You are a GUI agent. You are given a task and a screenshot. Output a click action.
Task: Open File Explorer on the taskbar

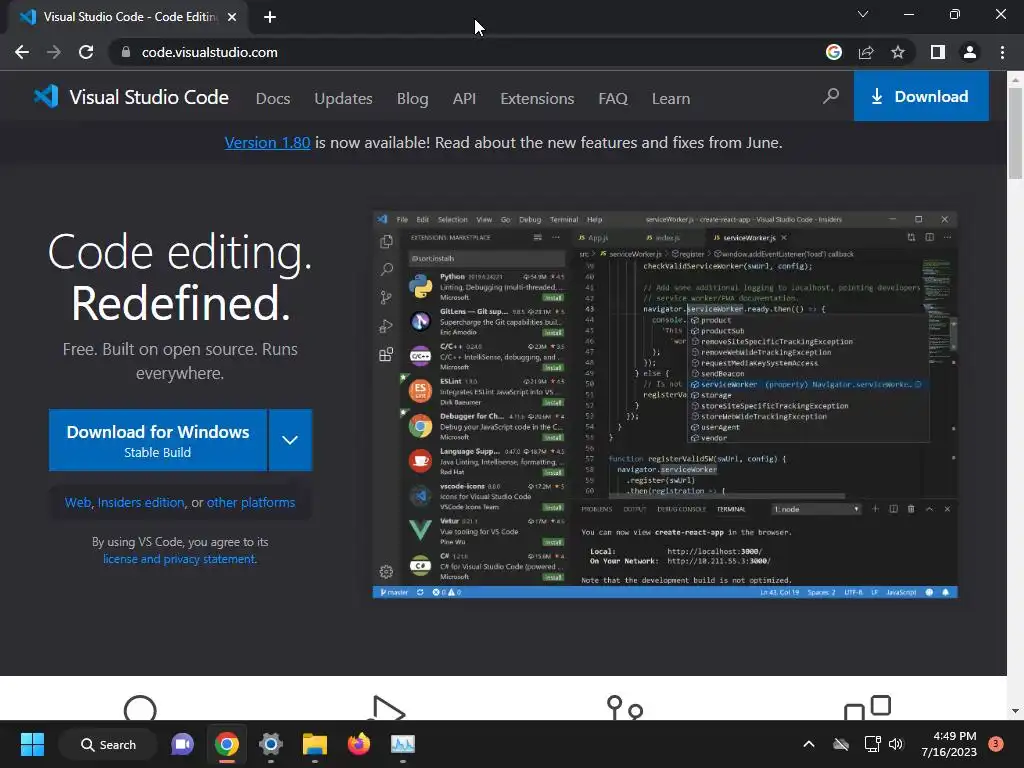[x=315, y=744]
